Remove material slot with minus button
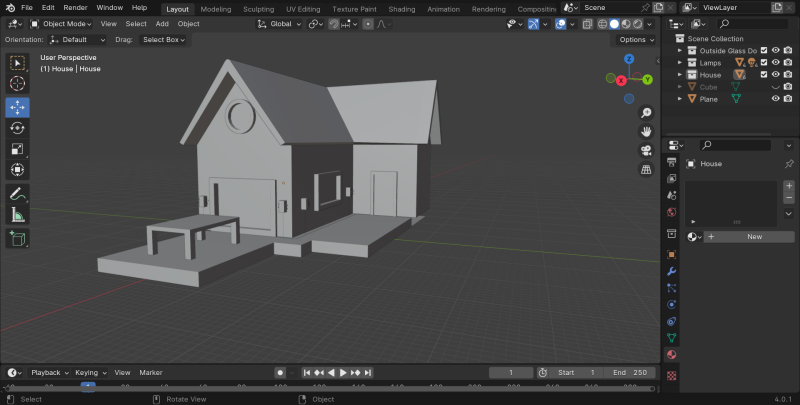The image size is (800, 405). [789, 198]
